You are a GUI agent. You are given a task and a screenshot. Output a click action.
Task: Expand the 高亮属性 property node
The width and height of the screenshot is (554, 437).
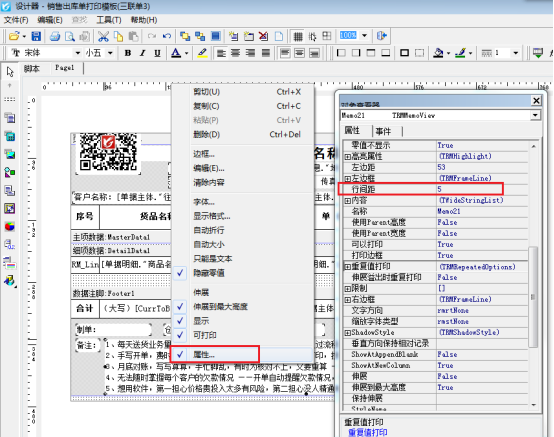(347, 157)
